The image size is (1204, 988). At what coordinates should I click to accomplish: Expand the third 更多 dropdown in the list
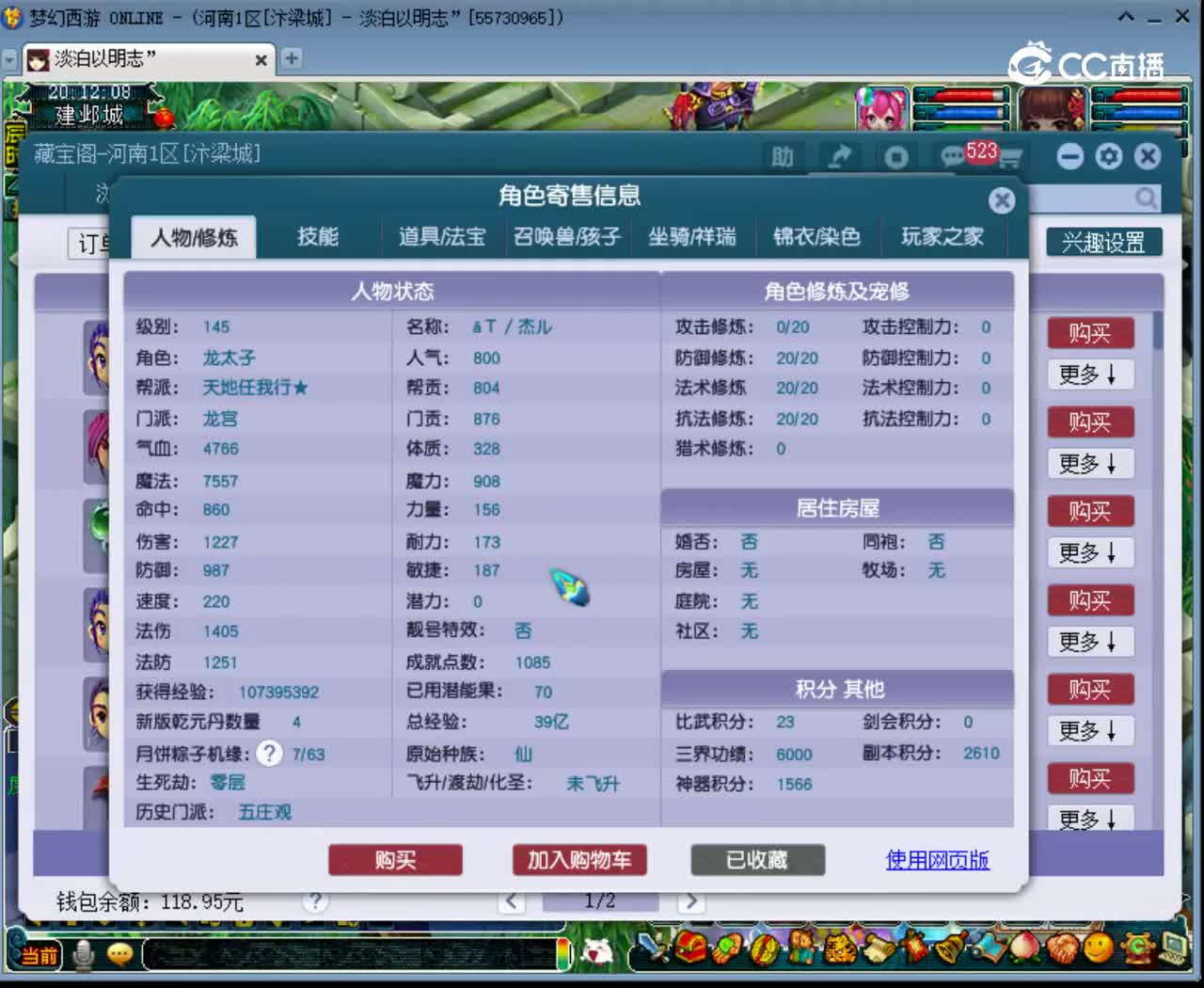[x=1090, y=552]
